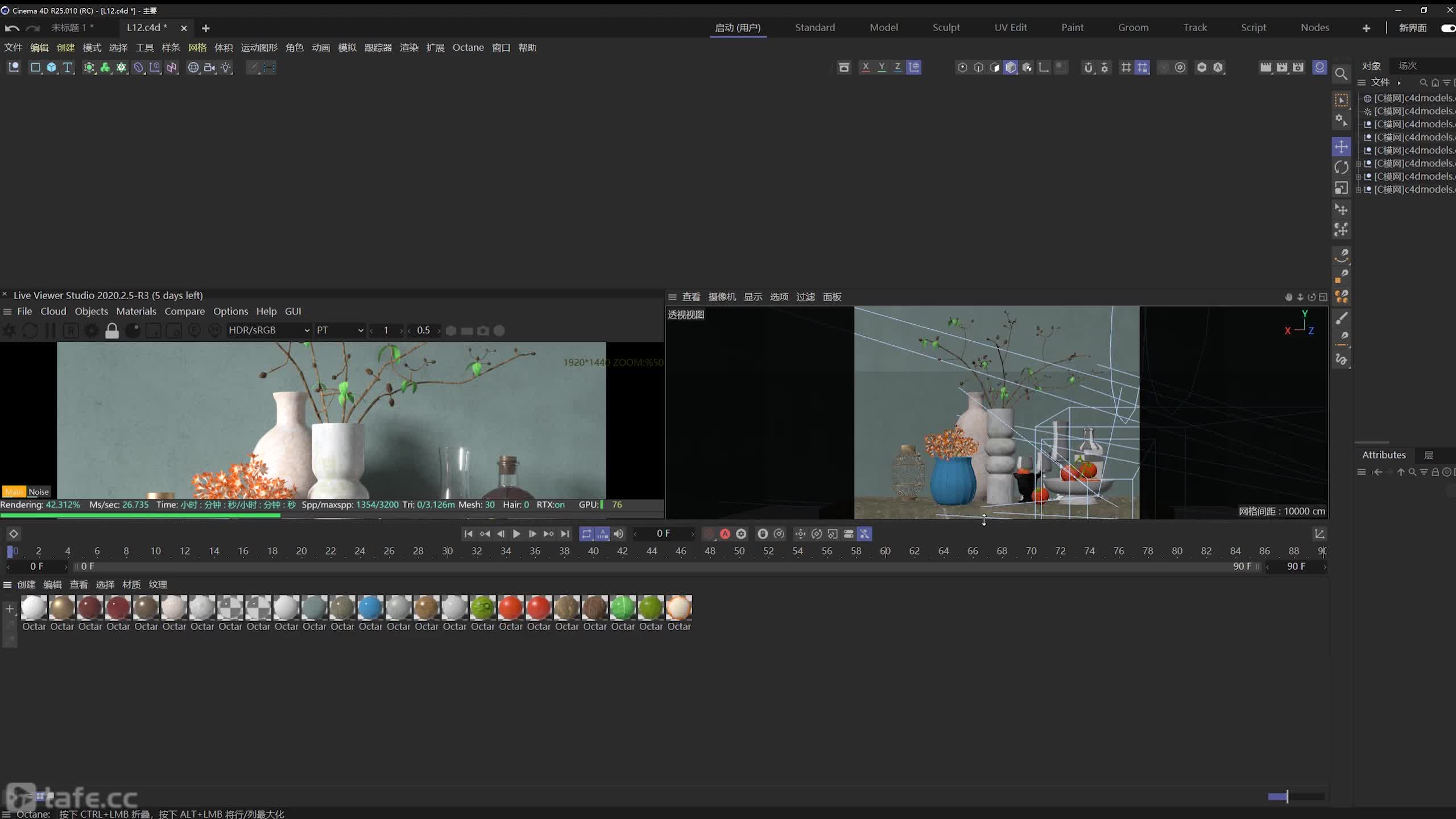The image size is (1456, 819).
Task: Click frame 30 on the timeline ruler
Action: [448, 551]
